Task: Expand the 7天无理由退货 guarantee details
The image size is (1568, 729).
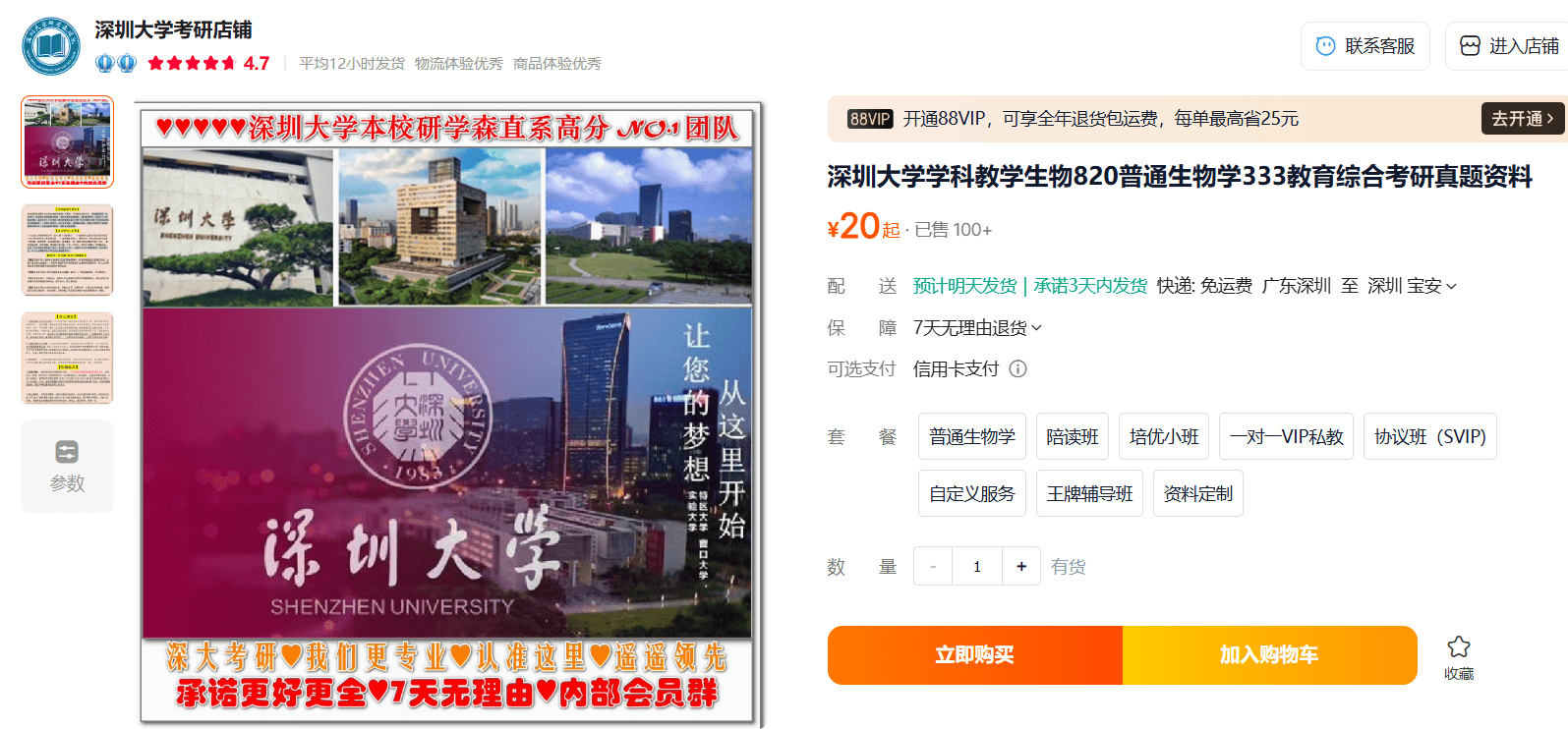Action: coord(977,327)
